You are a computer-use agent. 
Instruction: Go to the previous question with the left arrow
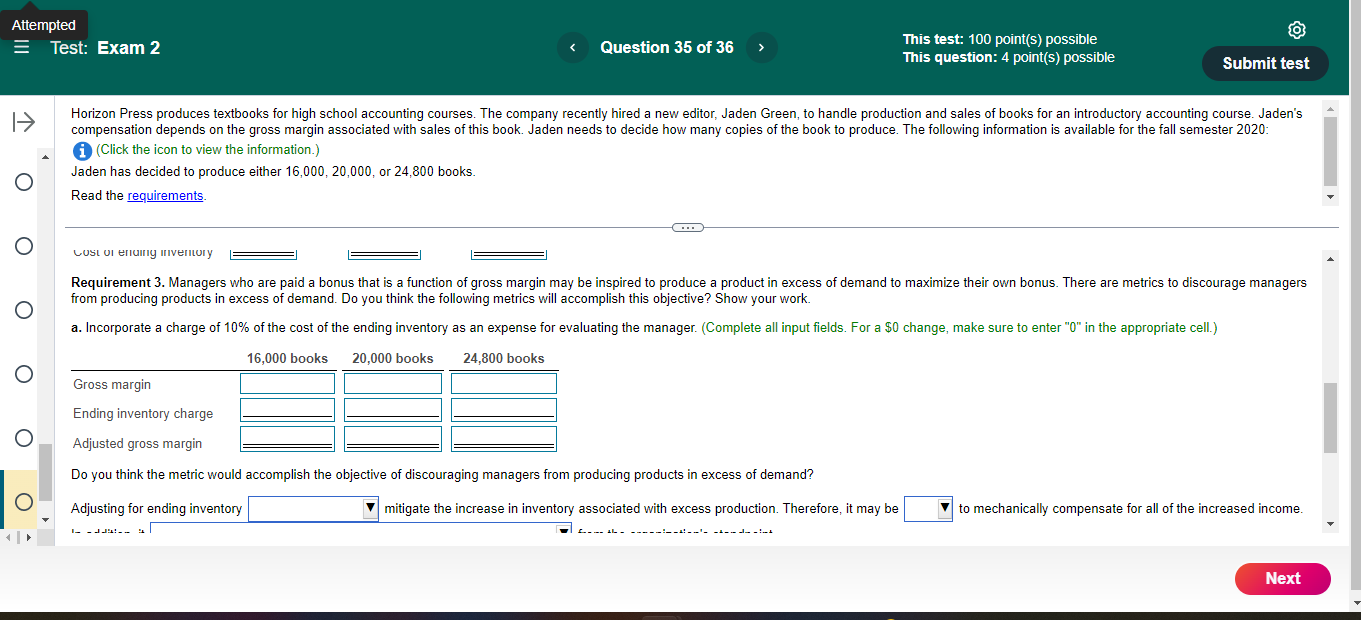click(x=572, y=47)
